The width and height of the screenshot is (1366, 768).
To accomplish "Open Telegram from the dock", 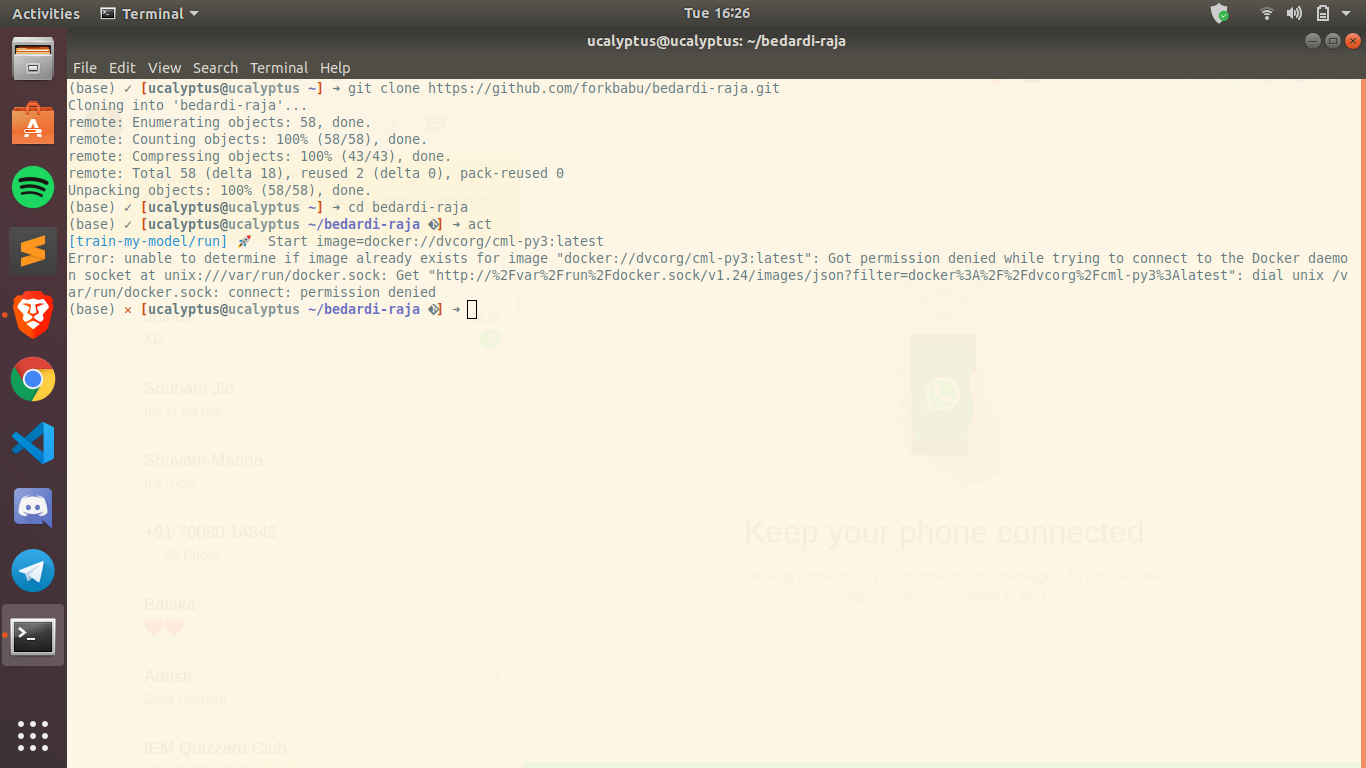I will click(x=33, y=572).
